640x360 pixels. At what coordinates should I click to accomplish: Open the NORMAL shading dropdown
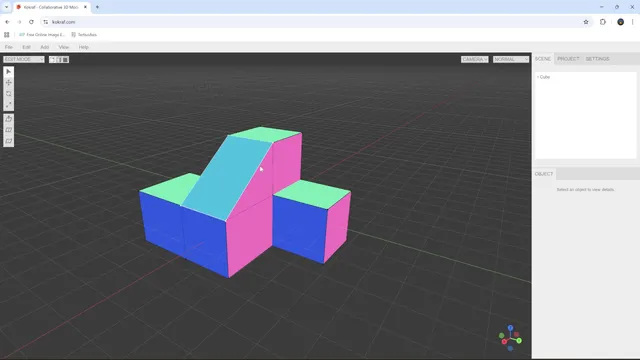(x=511, y=60)
